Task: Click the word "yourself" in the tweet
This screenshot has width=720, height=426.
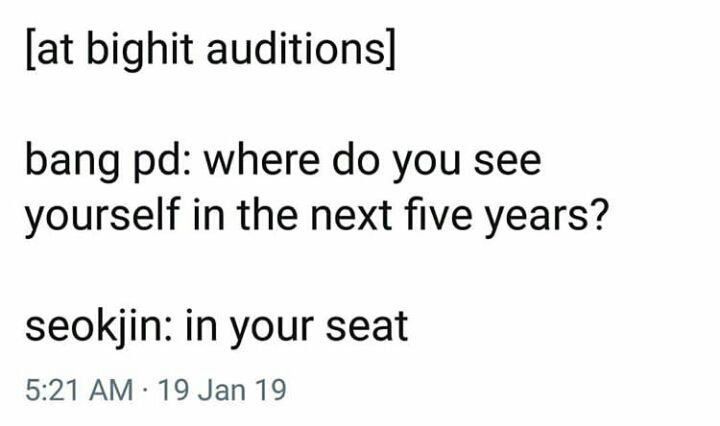Action: [x=101, y=216]
